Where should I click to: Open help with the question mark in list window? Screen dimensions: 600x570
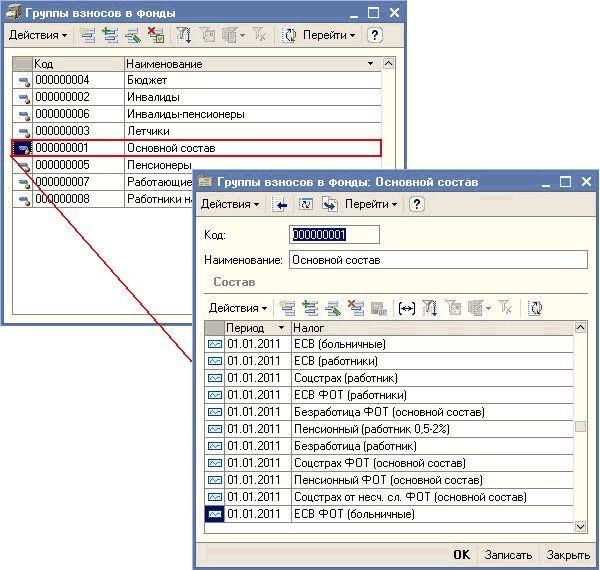375,35
